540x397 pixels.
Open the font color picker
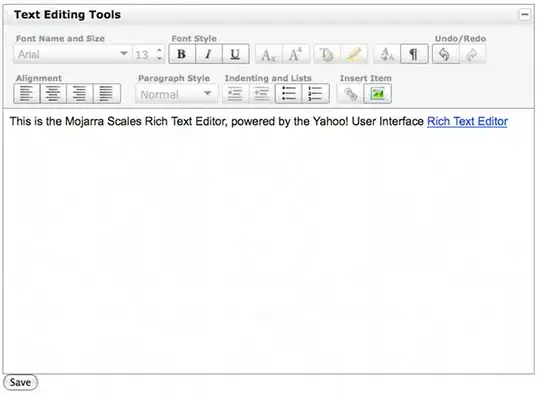(x=327, y=54)
